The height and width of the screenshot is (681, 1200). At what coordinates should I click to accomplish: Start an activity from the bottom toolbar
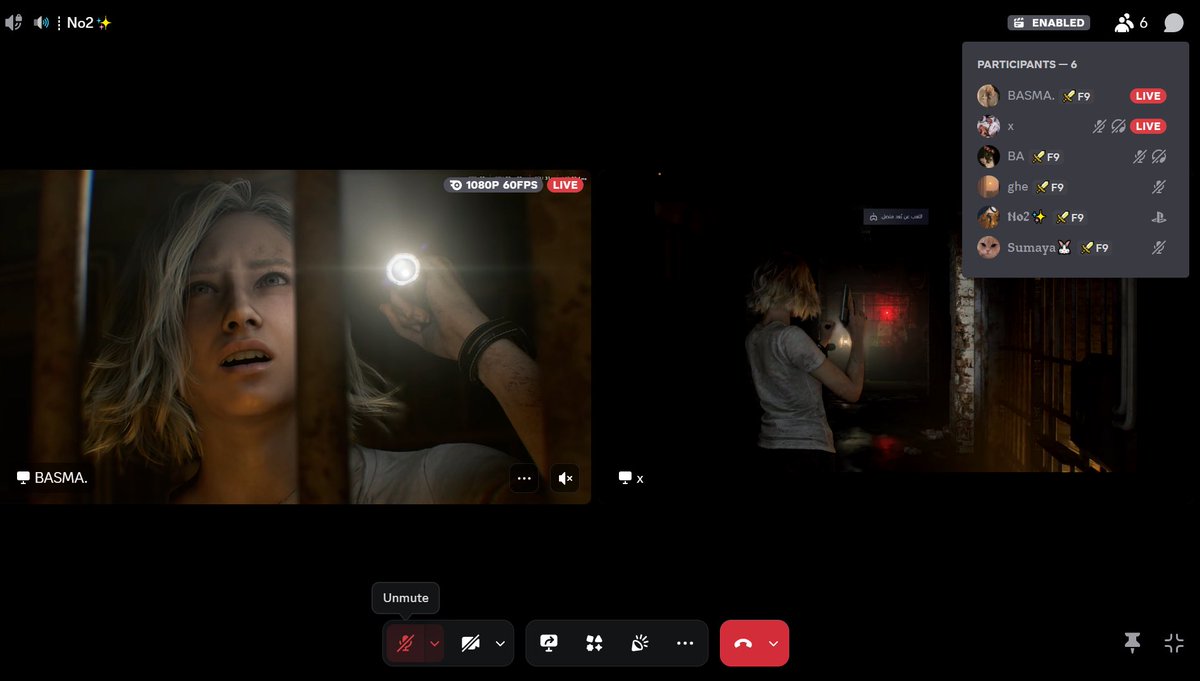(594, 643)
